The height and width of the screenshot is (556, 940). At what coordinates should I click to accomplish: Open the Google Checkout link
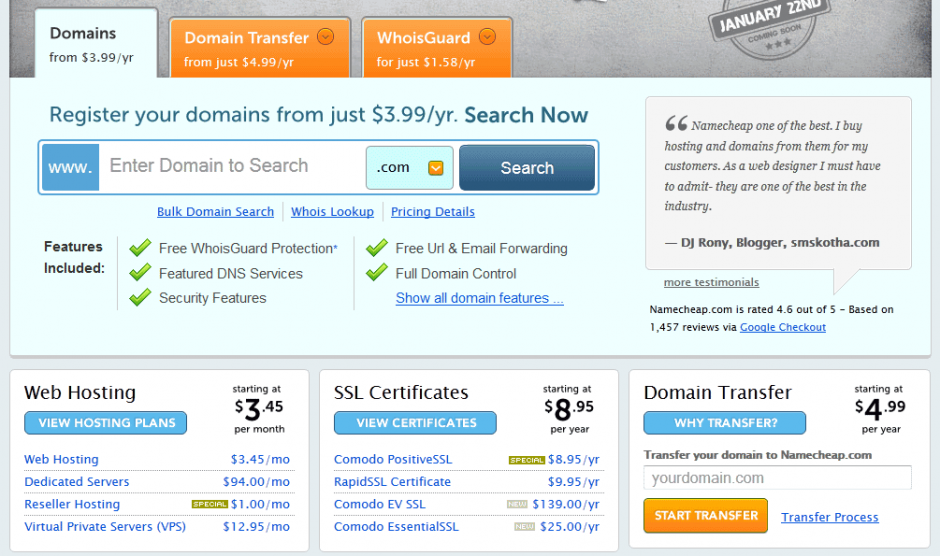[x=782, y=327]
